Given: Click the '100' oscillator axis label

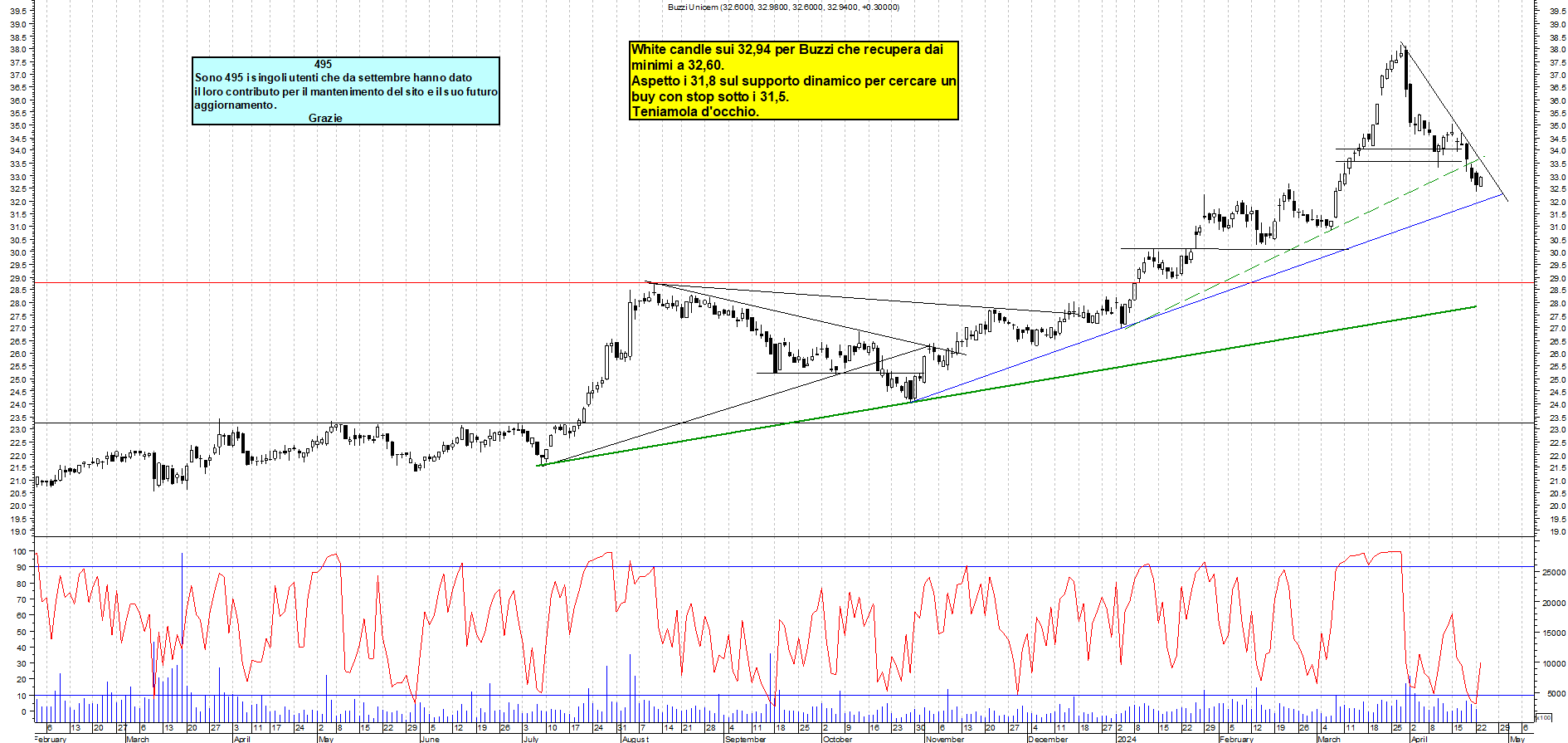Looking at the screenshot, I should coord(18,552).
